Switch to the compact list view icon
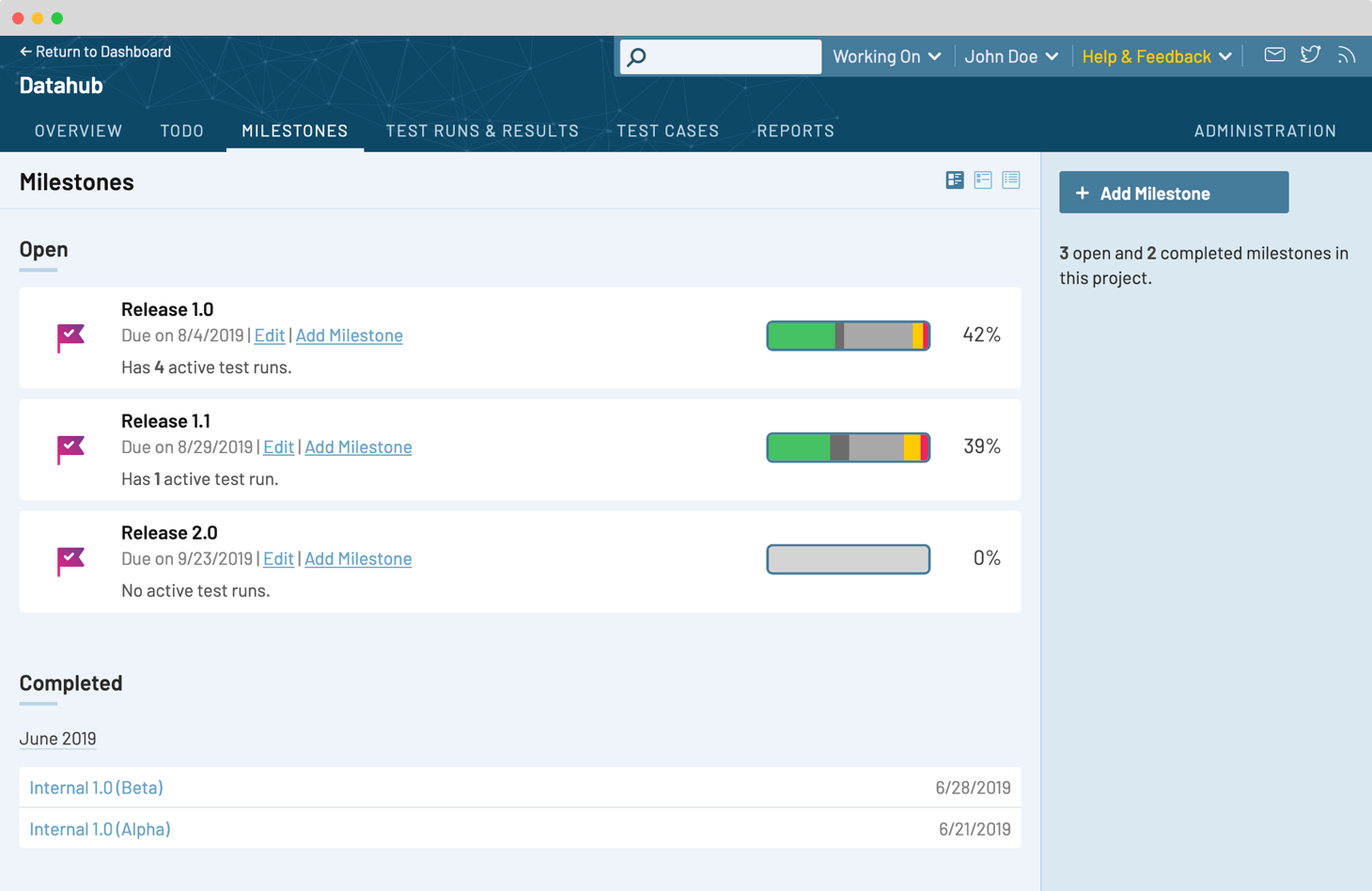This screenshot has width=1372, height=891. 1011,180
